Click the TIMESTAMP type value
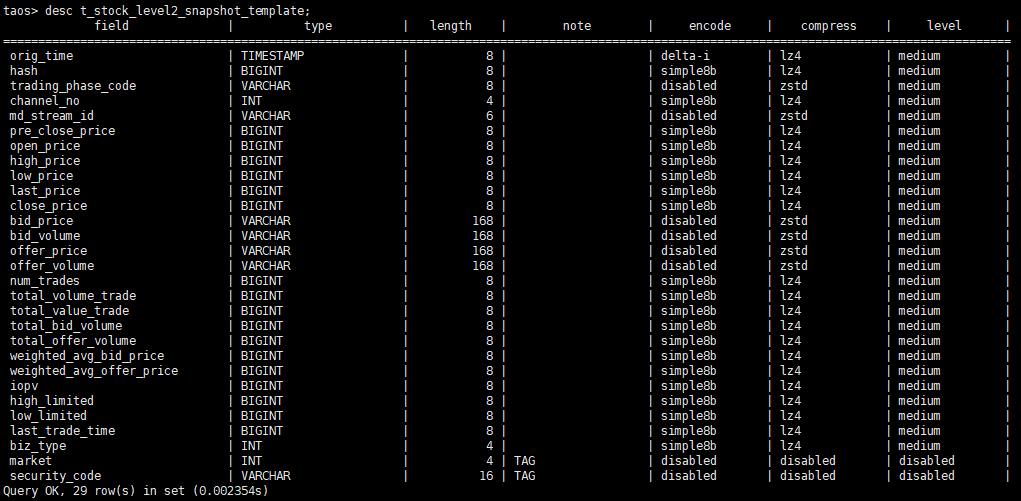1021x501 pixels. click(273, 56)
